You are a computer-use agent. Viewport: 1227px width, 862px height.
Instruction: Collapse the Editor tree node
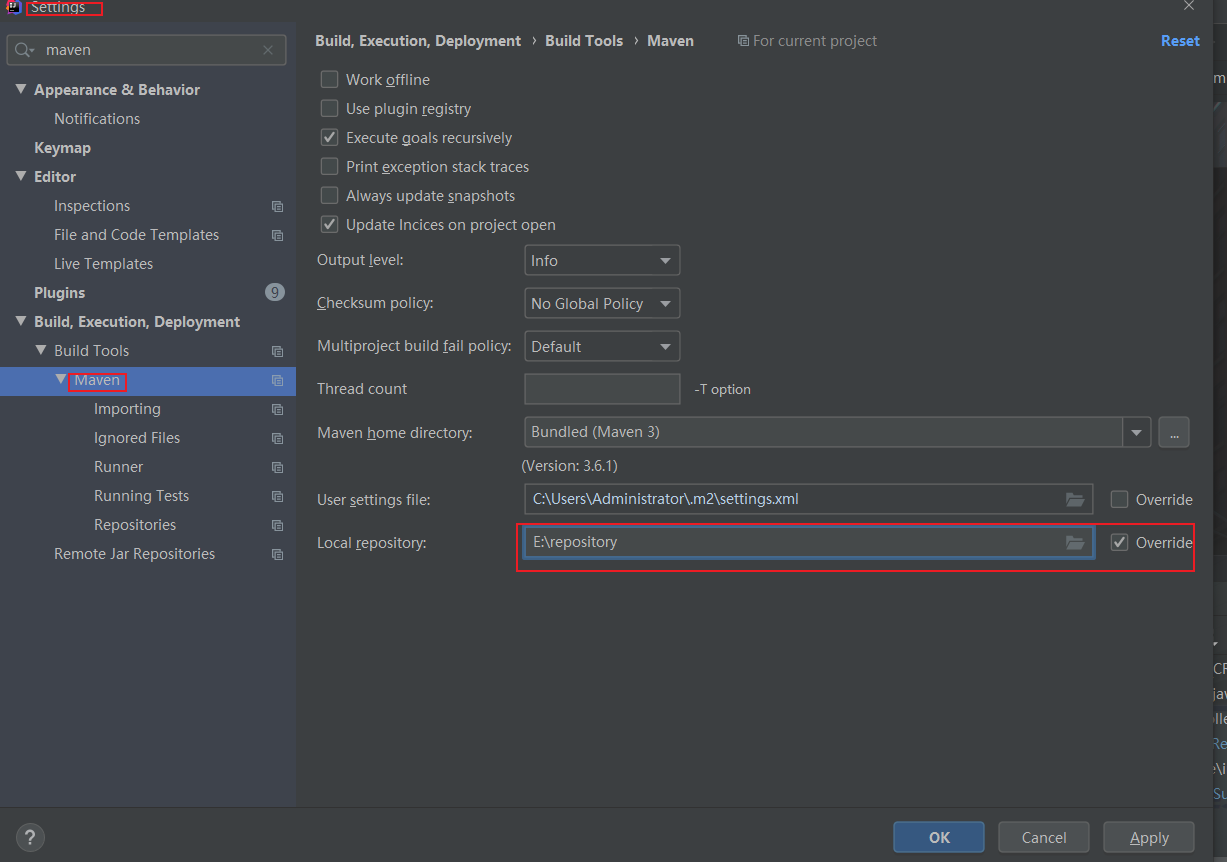click(21, 176)
